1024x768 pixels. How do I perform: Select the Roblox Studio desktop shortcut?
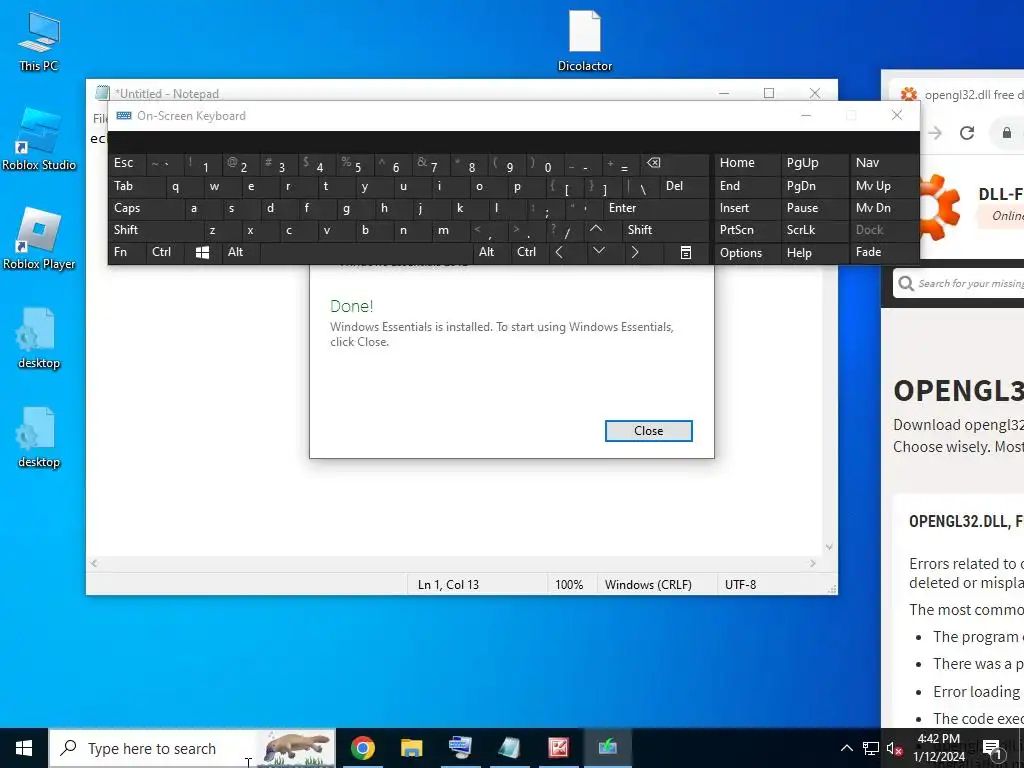39,139
